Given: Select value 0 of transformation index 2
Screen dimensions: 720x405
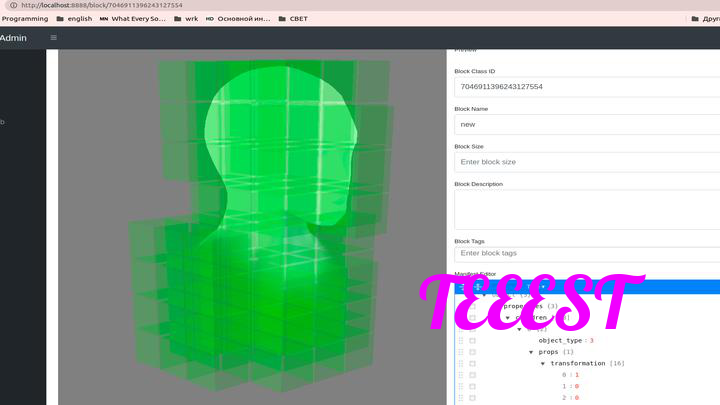Looking at the screenshot, I should pyautogui.click(x=577, y=398).
